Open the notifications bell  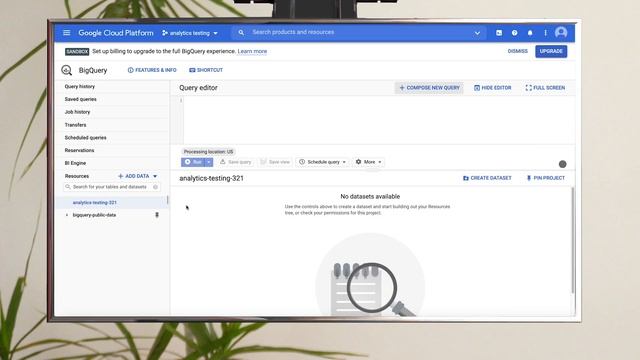pos(530,33)
